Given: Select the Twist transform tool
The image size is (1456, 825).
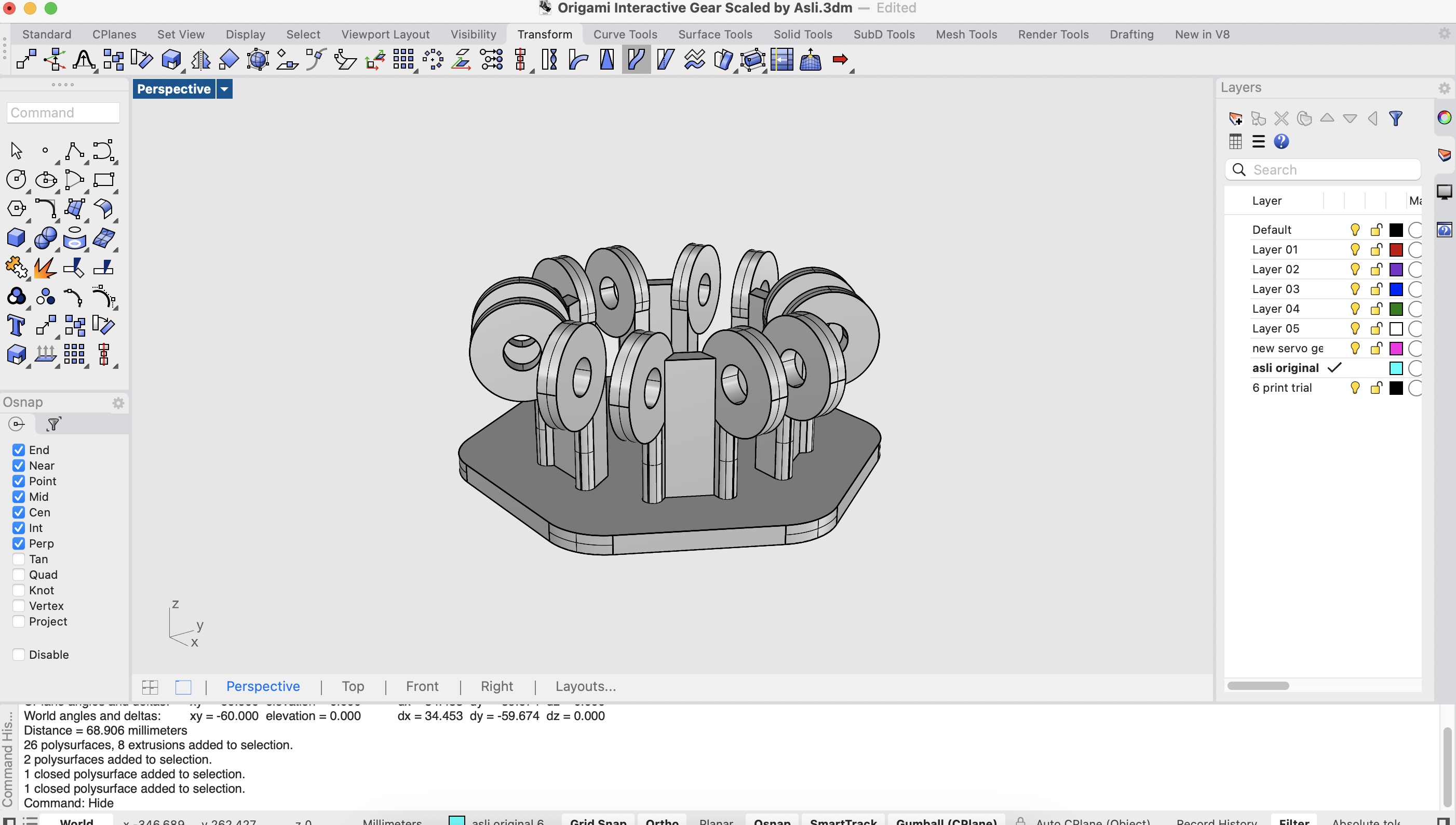Looking at the screenshot, I should tap(549, 59).
